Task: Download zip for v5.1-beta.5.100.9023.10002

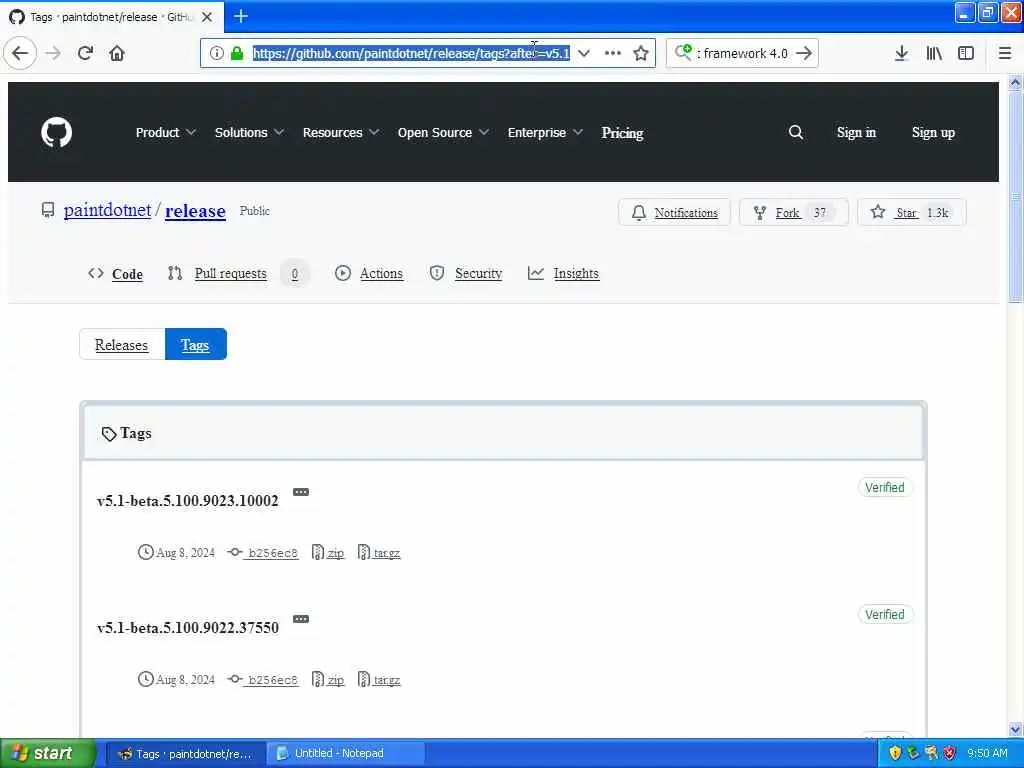Action: point(328,552)
